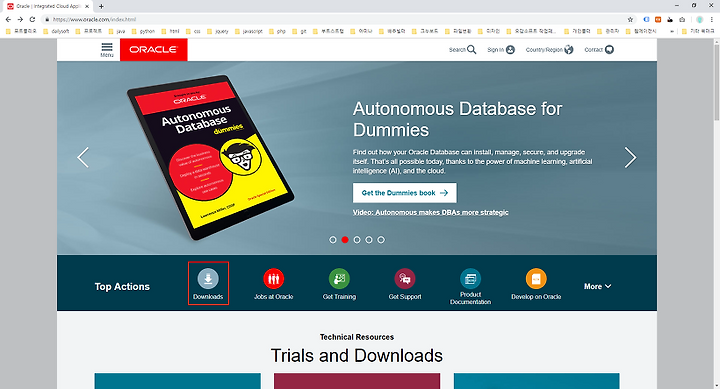
Task: Click the red Oracle logo
Action: coord(153,50)
